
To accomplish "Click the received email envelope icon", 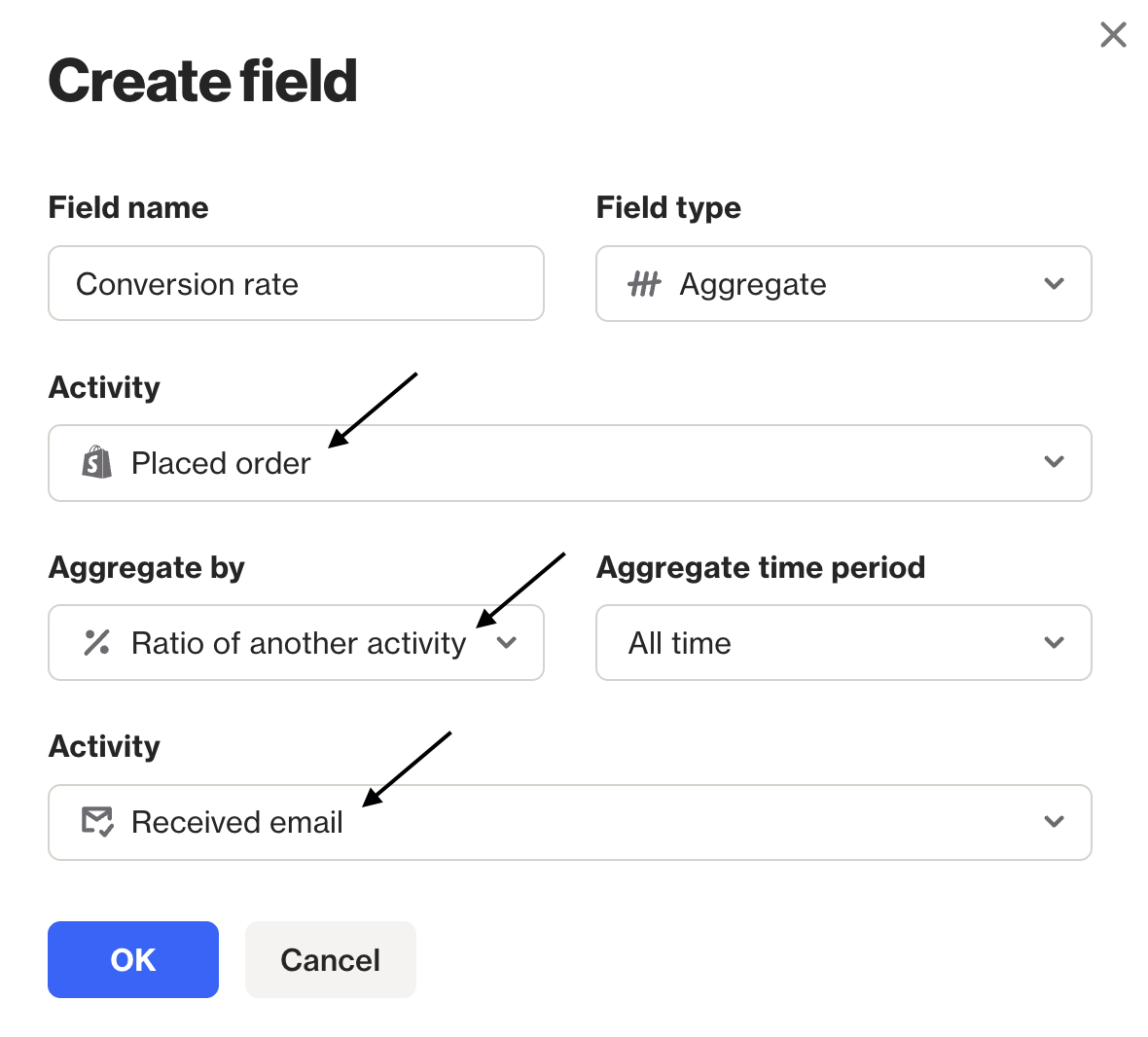I will (97, 822).
